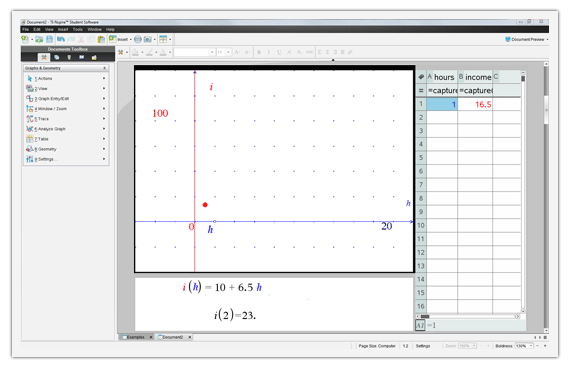Viewport: 573px width, 369px height.
Task: Click the Paste clipboard icon
Action: (x=101, y=39)
